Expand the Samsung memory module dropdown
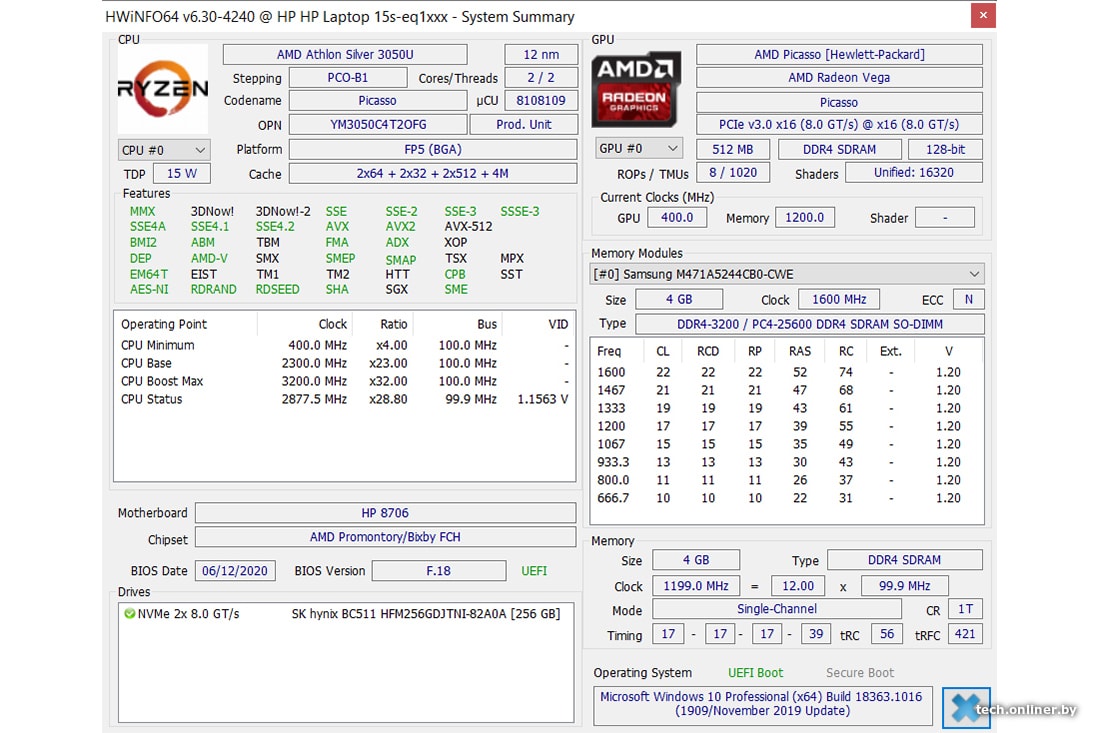 click(x=786, y=274)
